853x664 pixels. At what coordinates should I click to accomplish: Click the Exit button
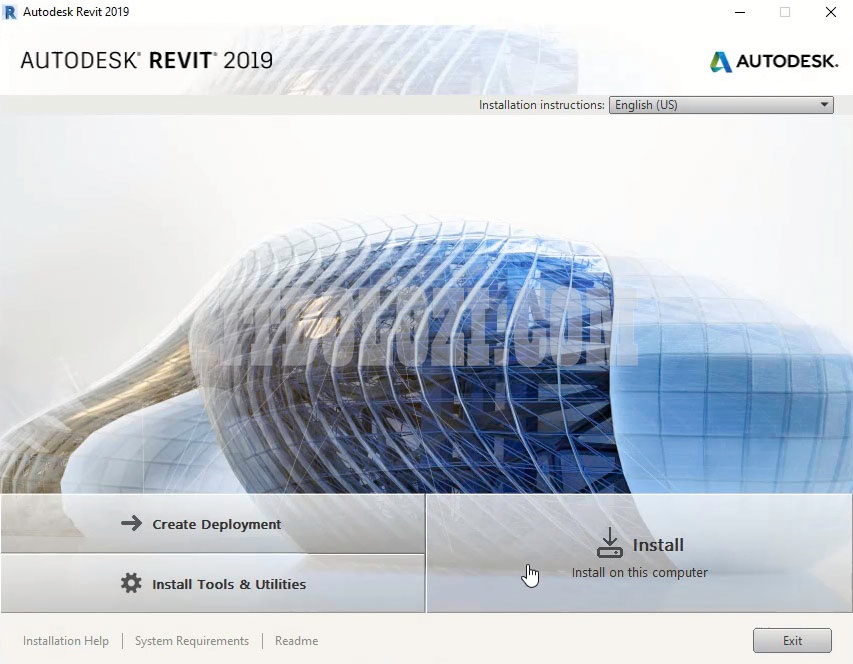click(x=792, y=641)
